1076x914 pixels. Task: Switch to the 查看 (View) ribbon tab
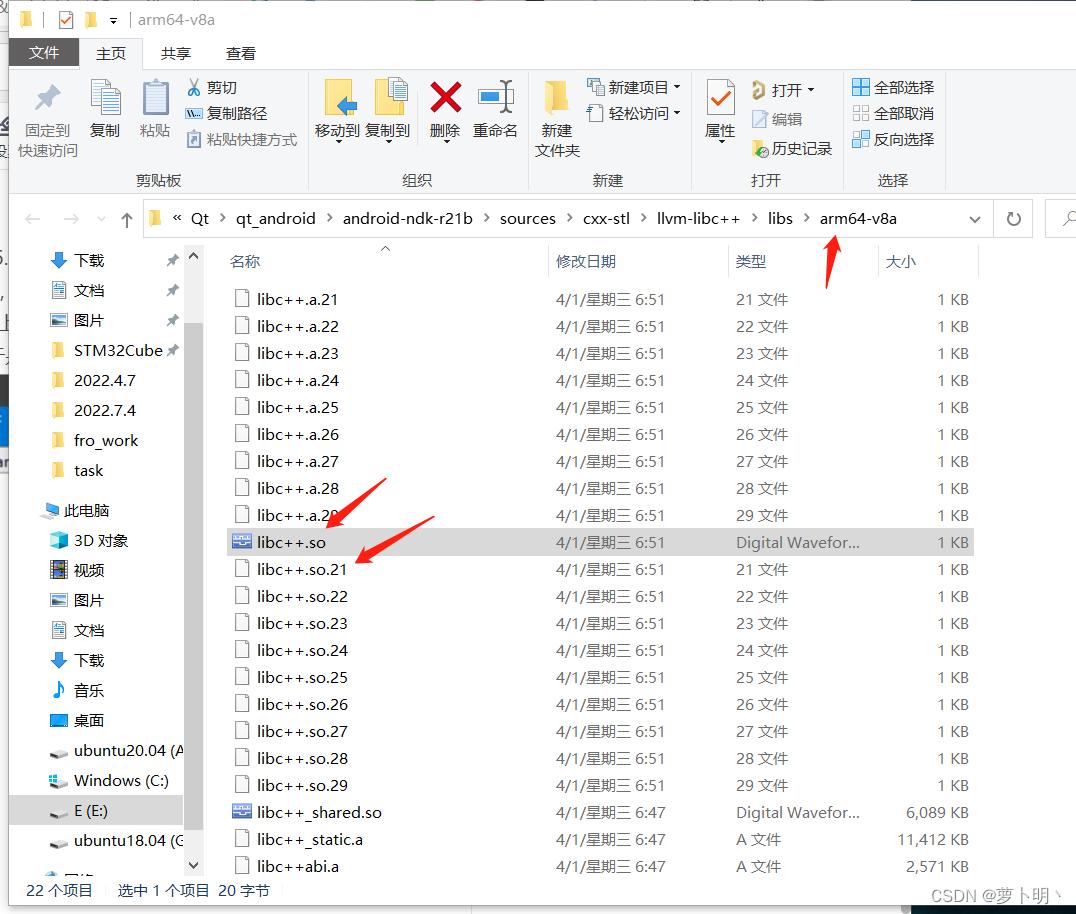(239, 52)
